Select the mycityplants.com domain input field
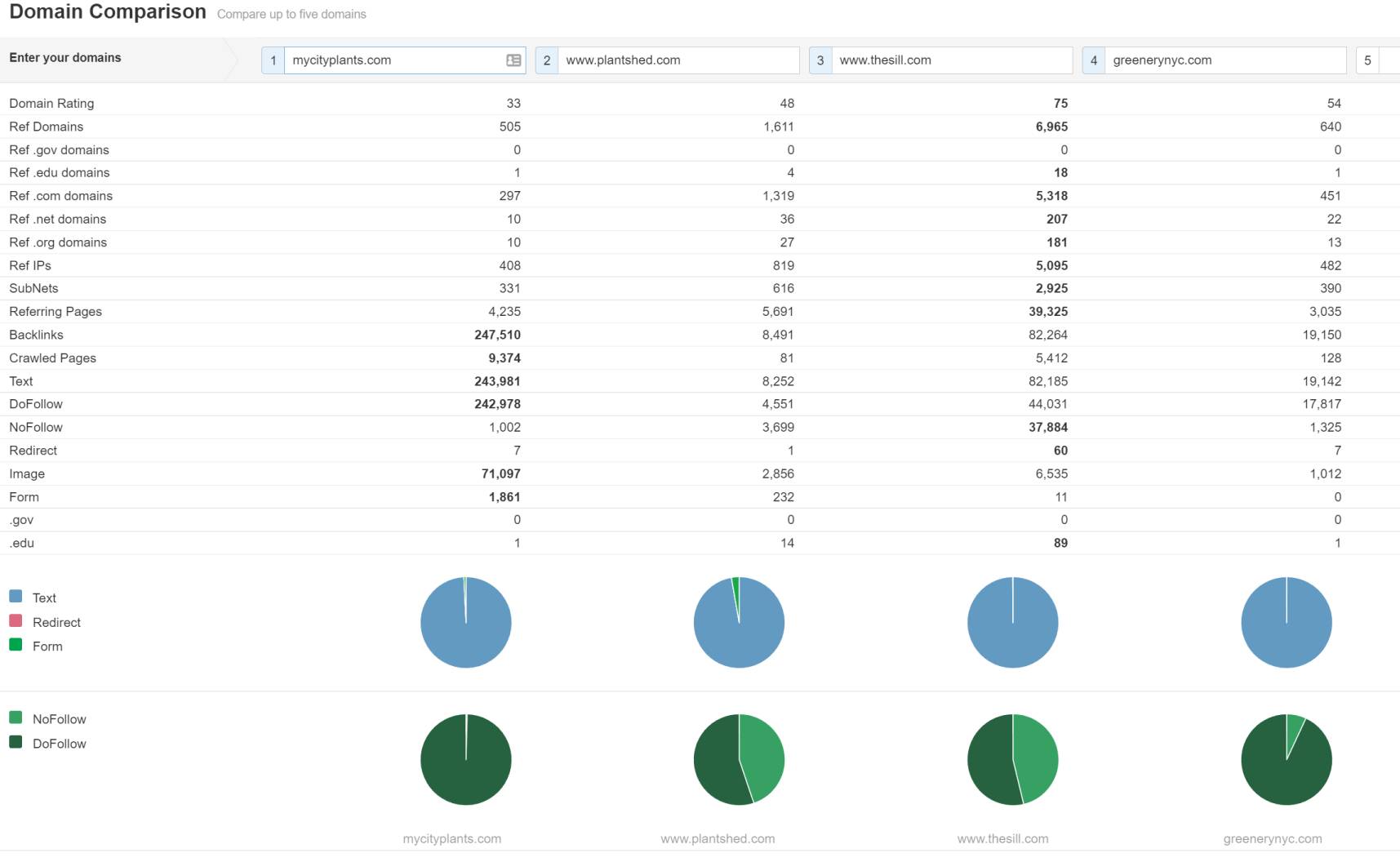The width and height of the screenshot is (1400, 862). [x=405, y=60]
